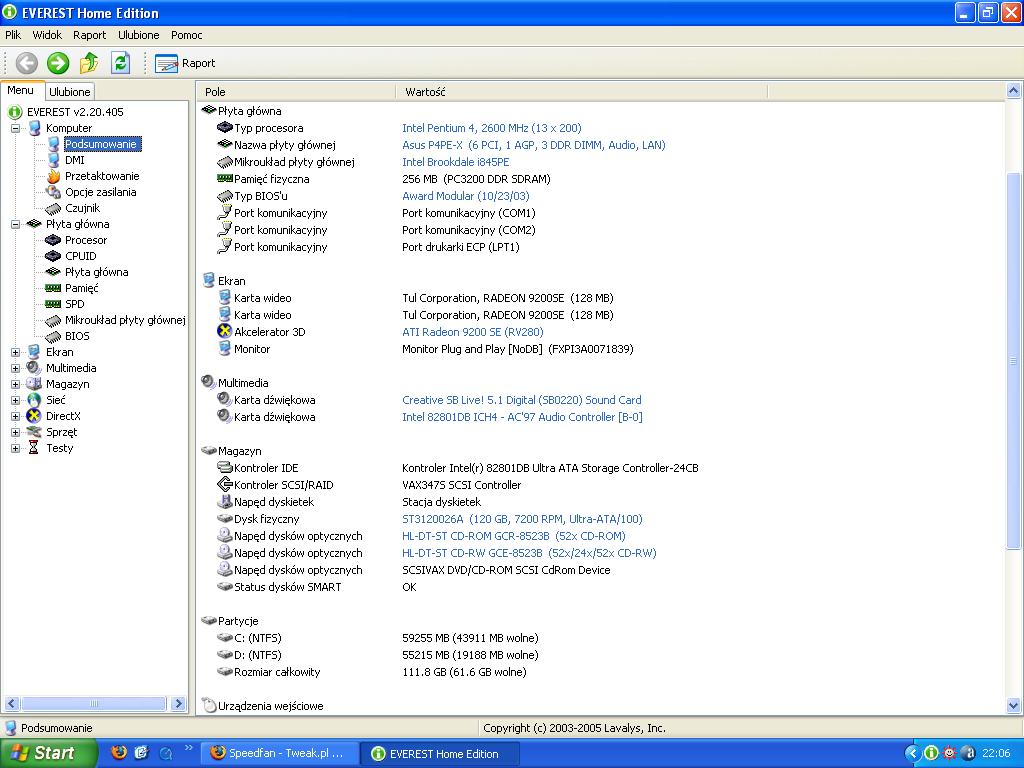Image resolution: width=1024 pixels, height=768 pixels.
Task: Expand the Multimedia tree node
Action: (x=16, y=368)
